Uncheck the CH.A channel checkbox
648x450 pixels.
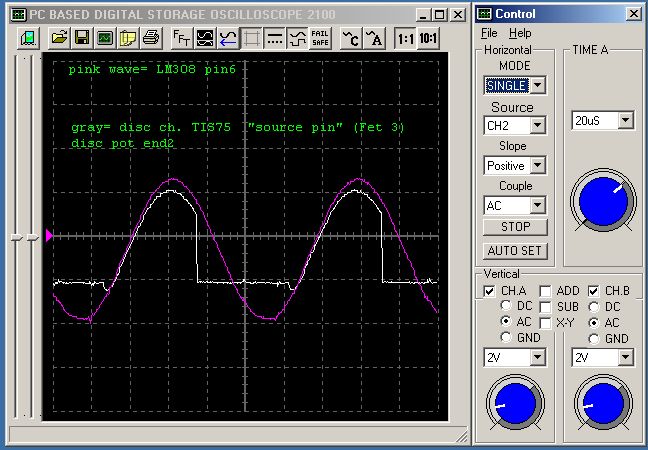point(488,291)
